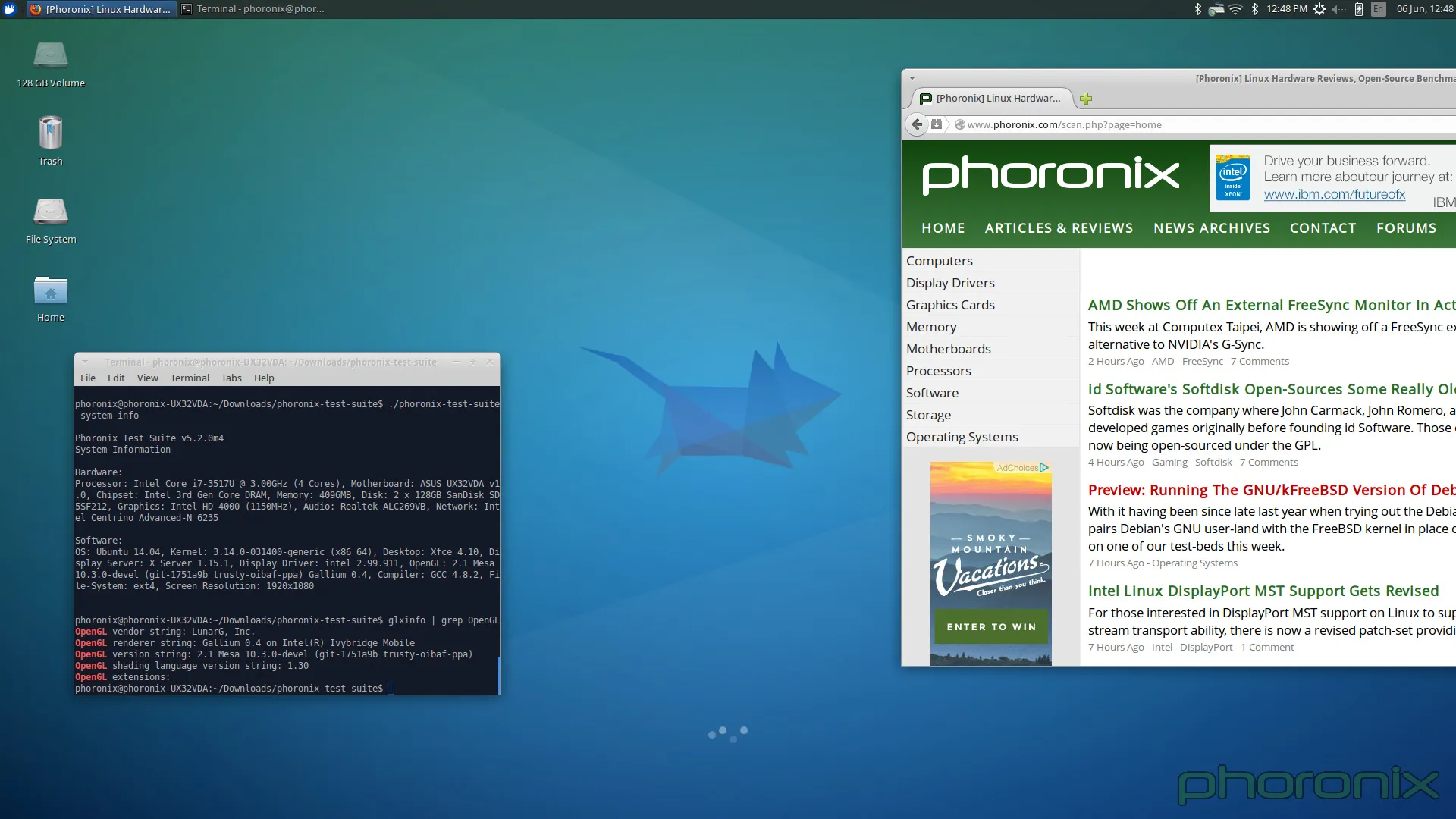Select Memory category in sidebar
The height and width of the screenshot is (819, 1456).
pyautogui.click(x=991, y=327)
